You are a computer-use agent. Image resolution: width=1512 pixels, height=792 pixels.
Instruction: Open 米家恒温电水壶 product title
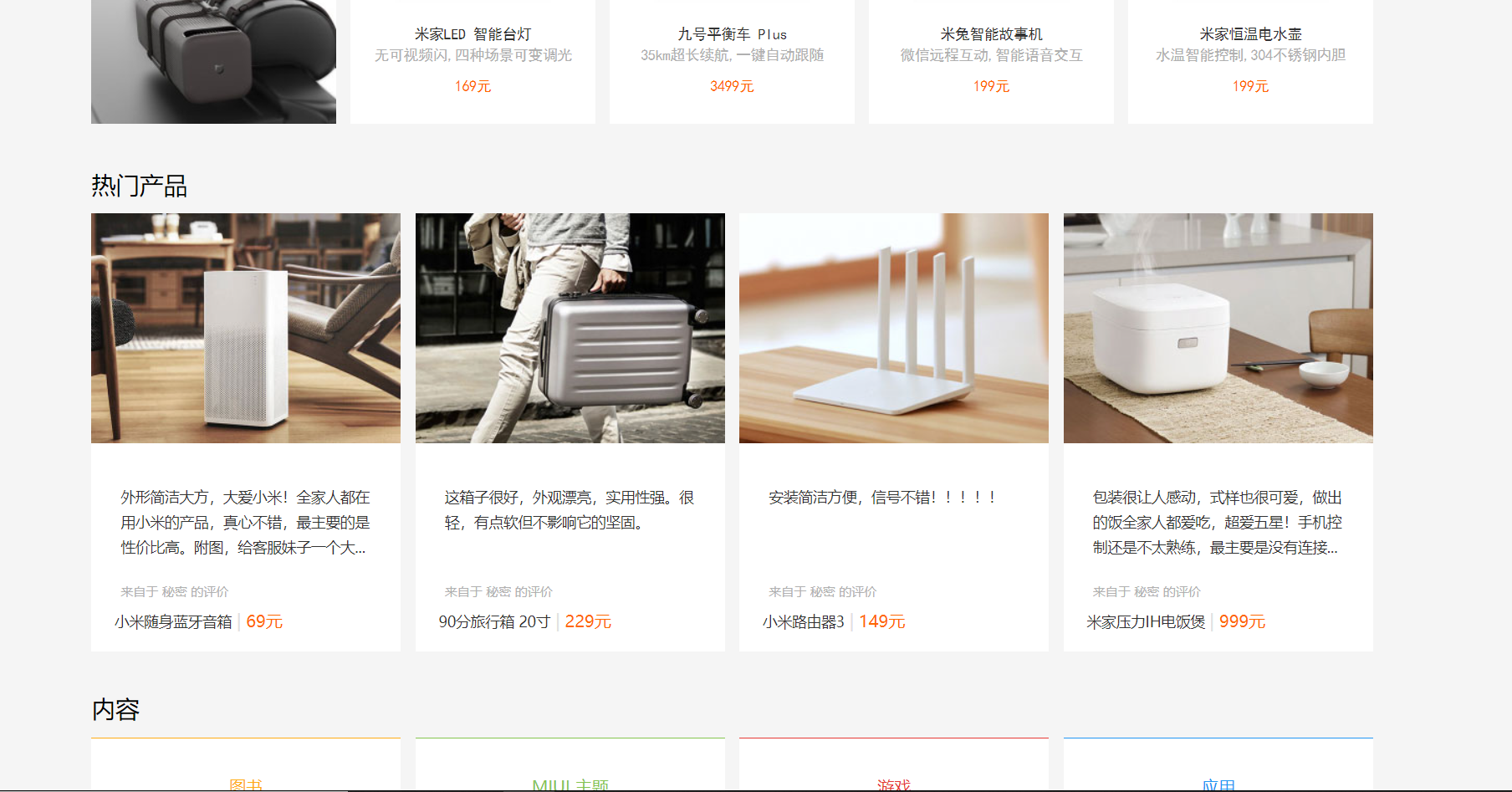[x=1250, y=34]
